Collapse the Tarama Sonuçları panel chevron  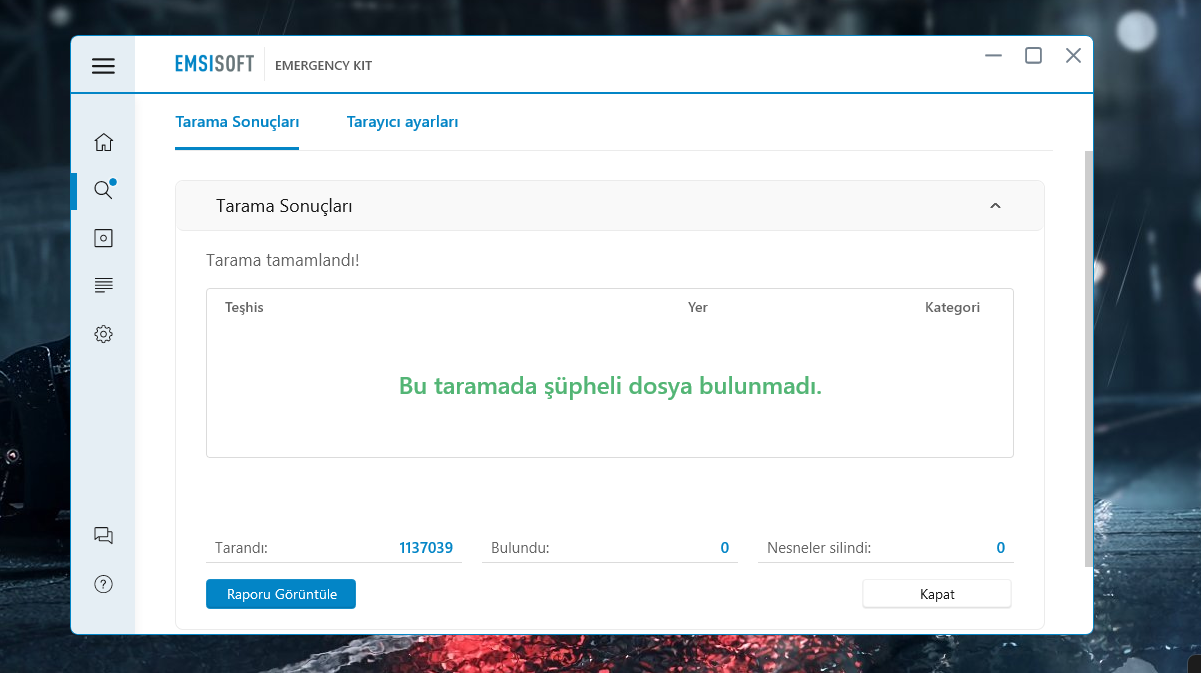[995, 206]
